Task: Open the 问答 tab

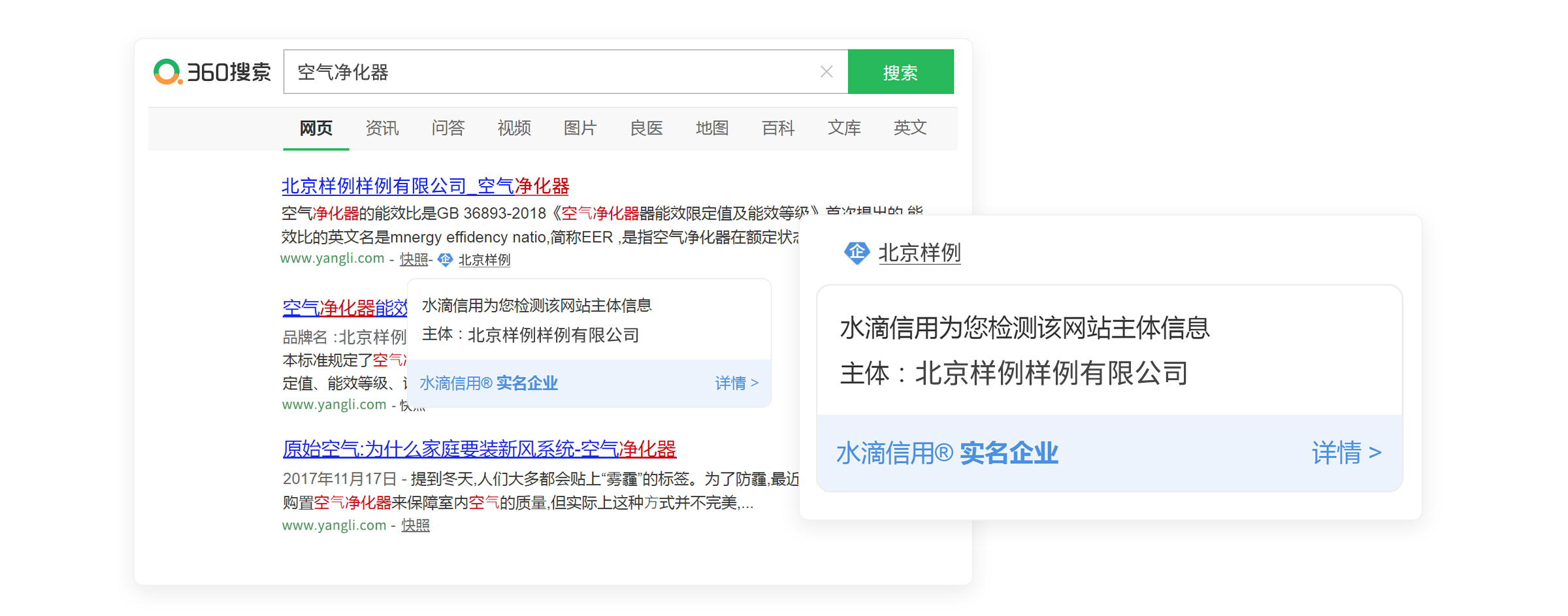Action: pyautogui.click(x=448, y=128)
